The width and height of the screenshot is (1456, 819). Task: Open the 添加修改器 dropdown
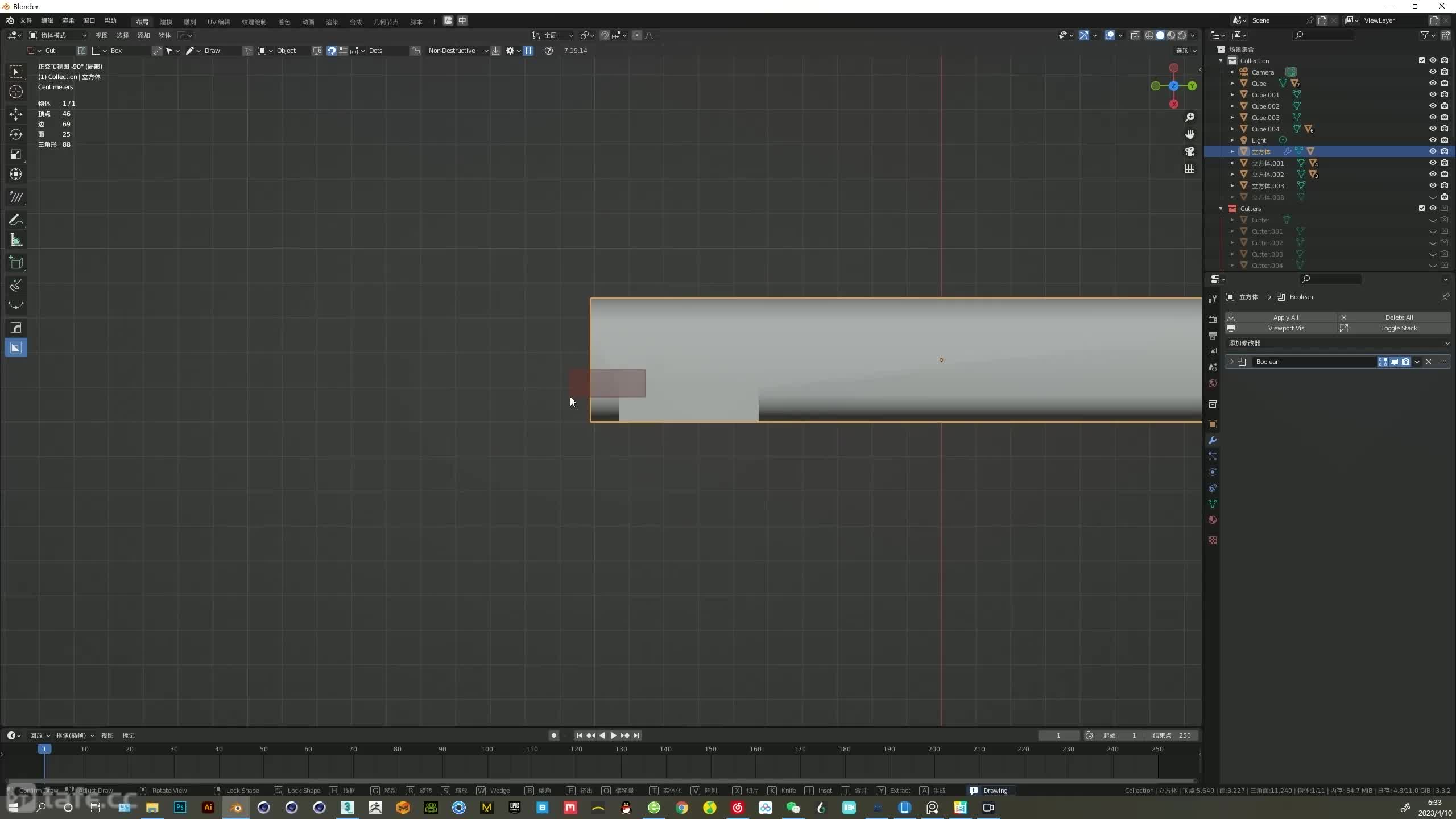(x=1338, y=343)
